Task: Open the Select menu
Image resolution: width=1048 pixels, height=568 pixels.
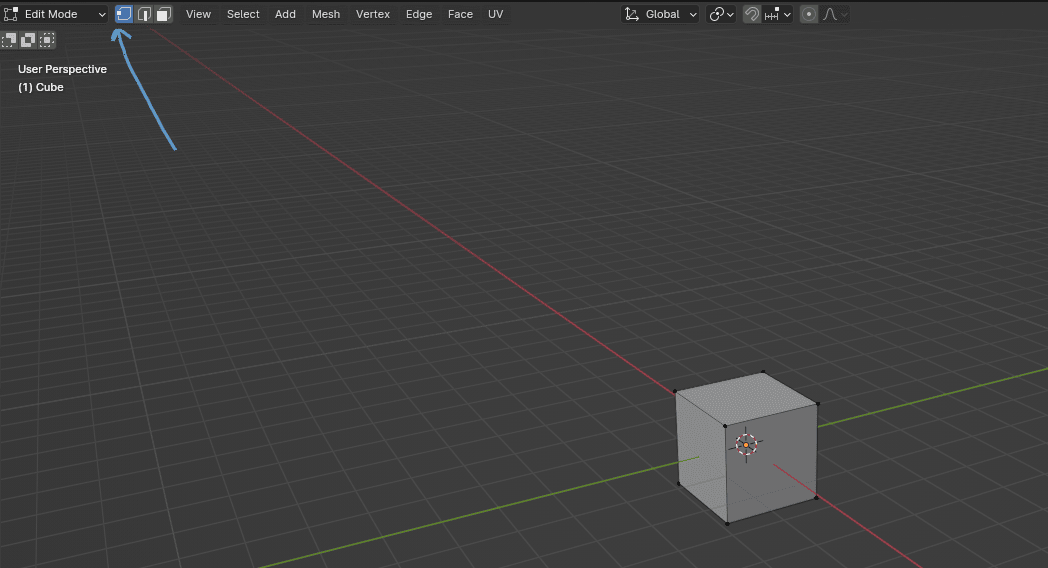Action: click(243, 14)
